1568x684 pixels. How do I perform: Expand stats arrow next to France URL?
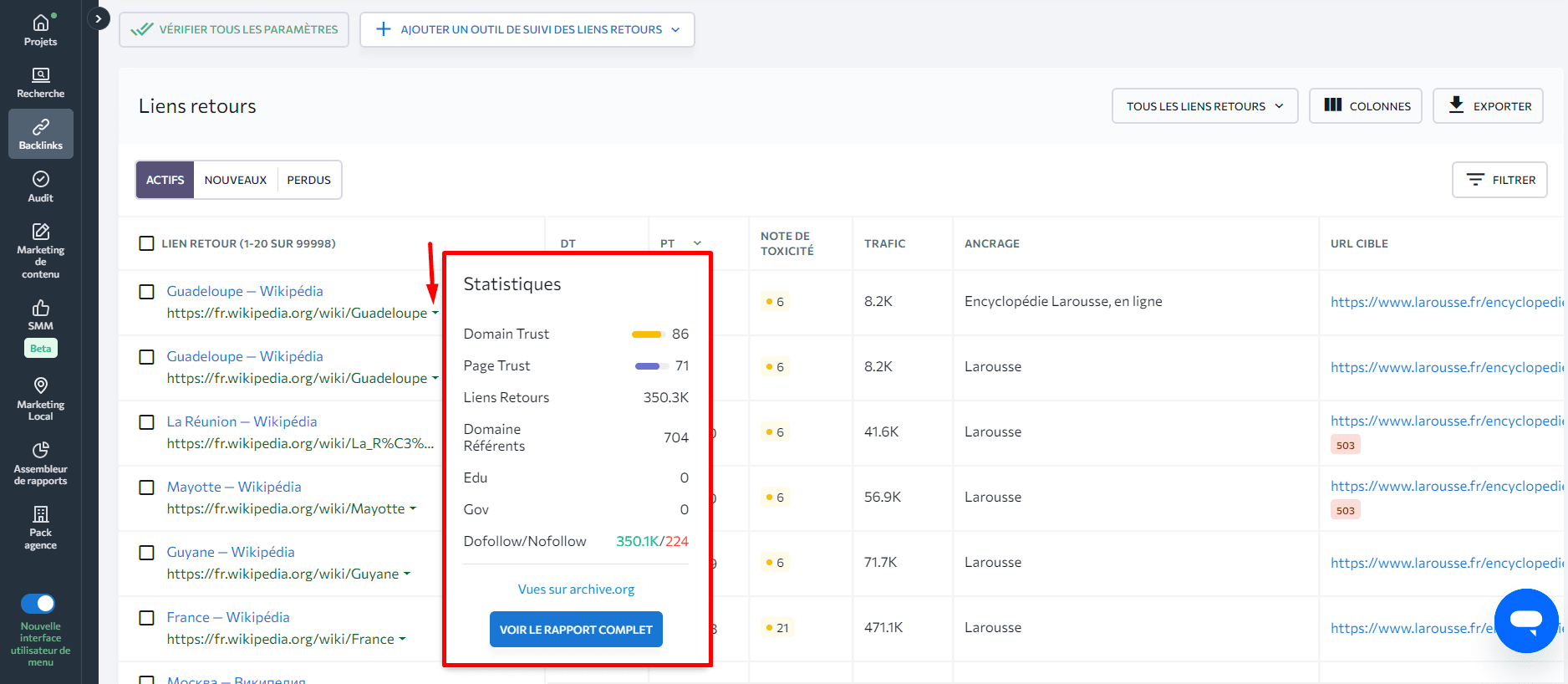click(x=402, y=640)
